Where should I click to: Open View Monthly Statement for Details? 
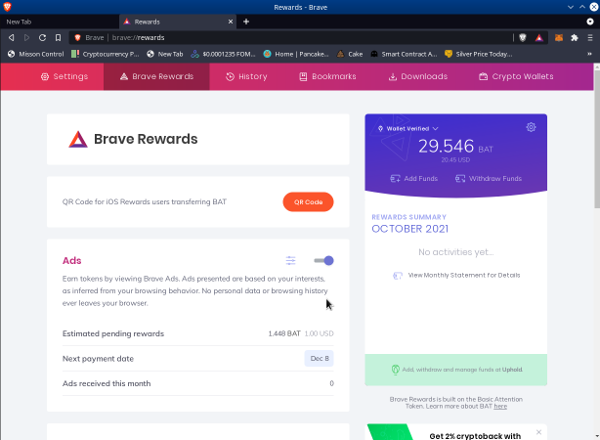coord(464,275)
